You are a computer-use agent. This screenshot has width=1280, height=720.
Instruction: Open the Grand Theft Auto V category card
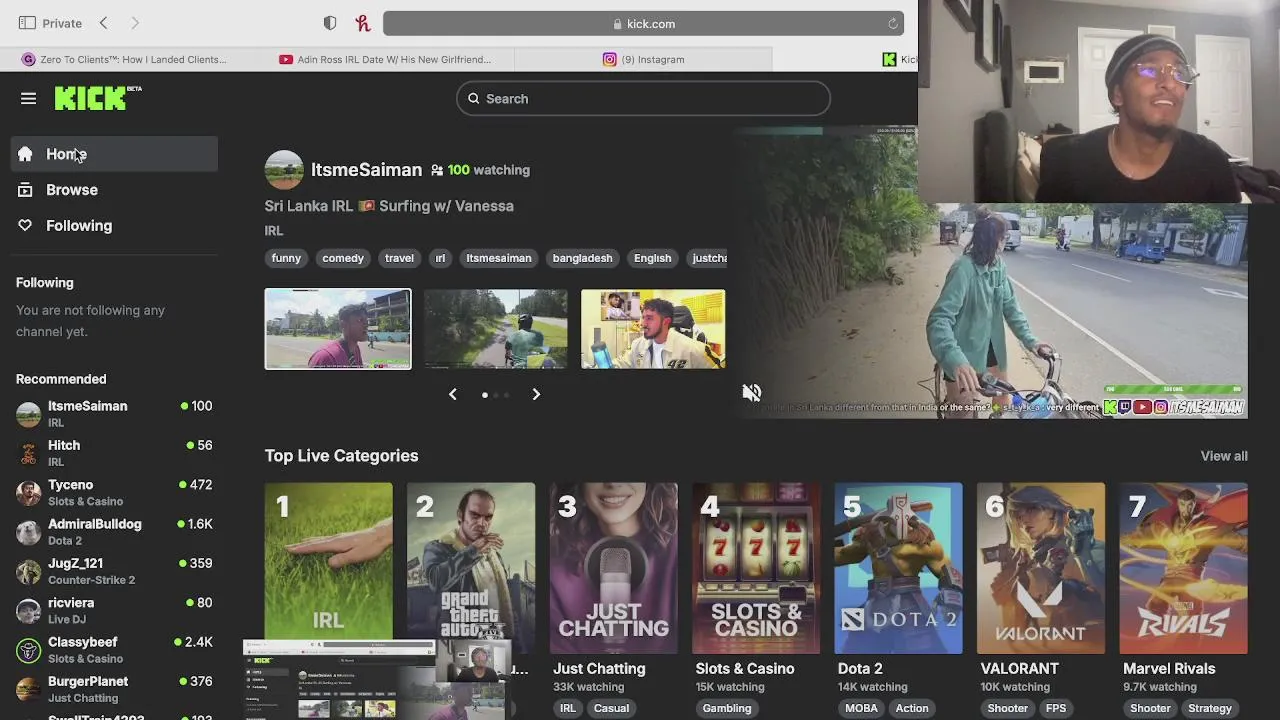(x=471, y=568)
